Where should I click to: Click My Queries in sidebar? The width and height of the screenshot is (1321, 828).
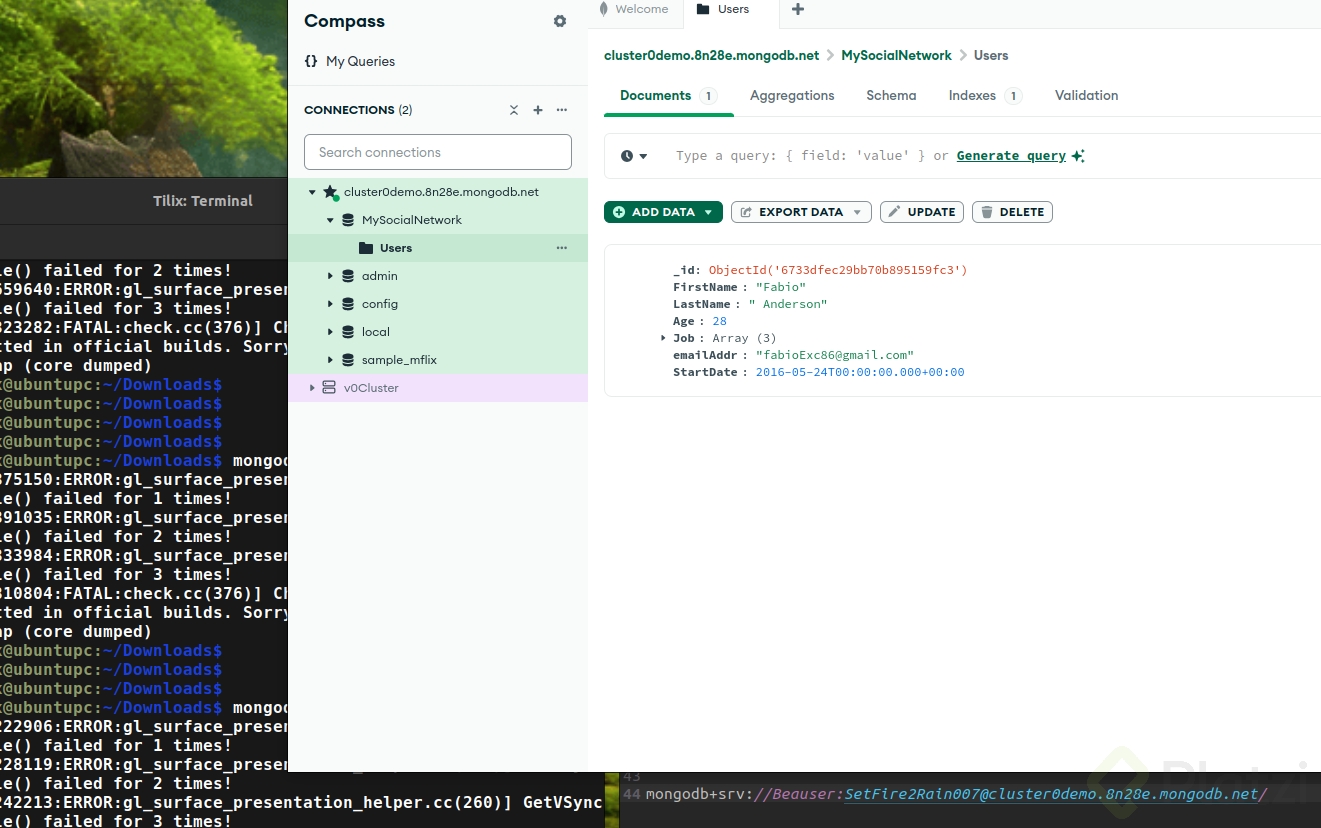pyautogui.click(x=360, y=61)
